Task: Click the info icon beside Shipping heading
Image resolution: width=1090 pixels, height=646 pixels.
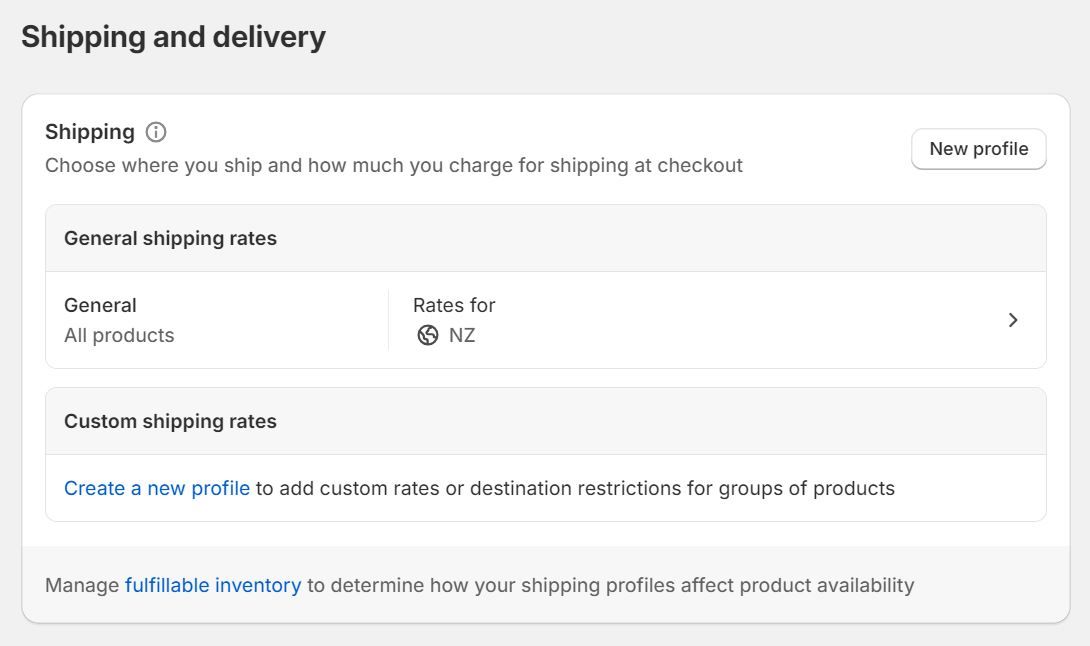Action: 156,132
